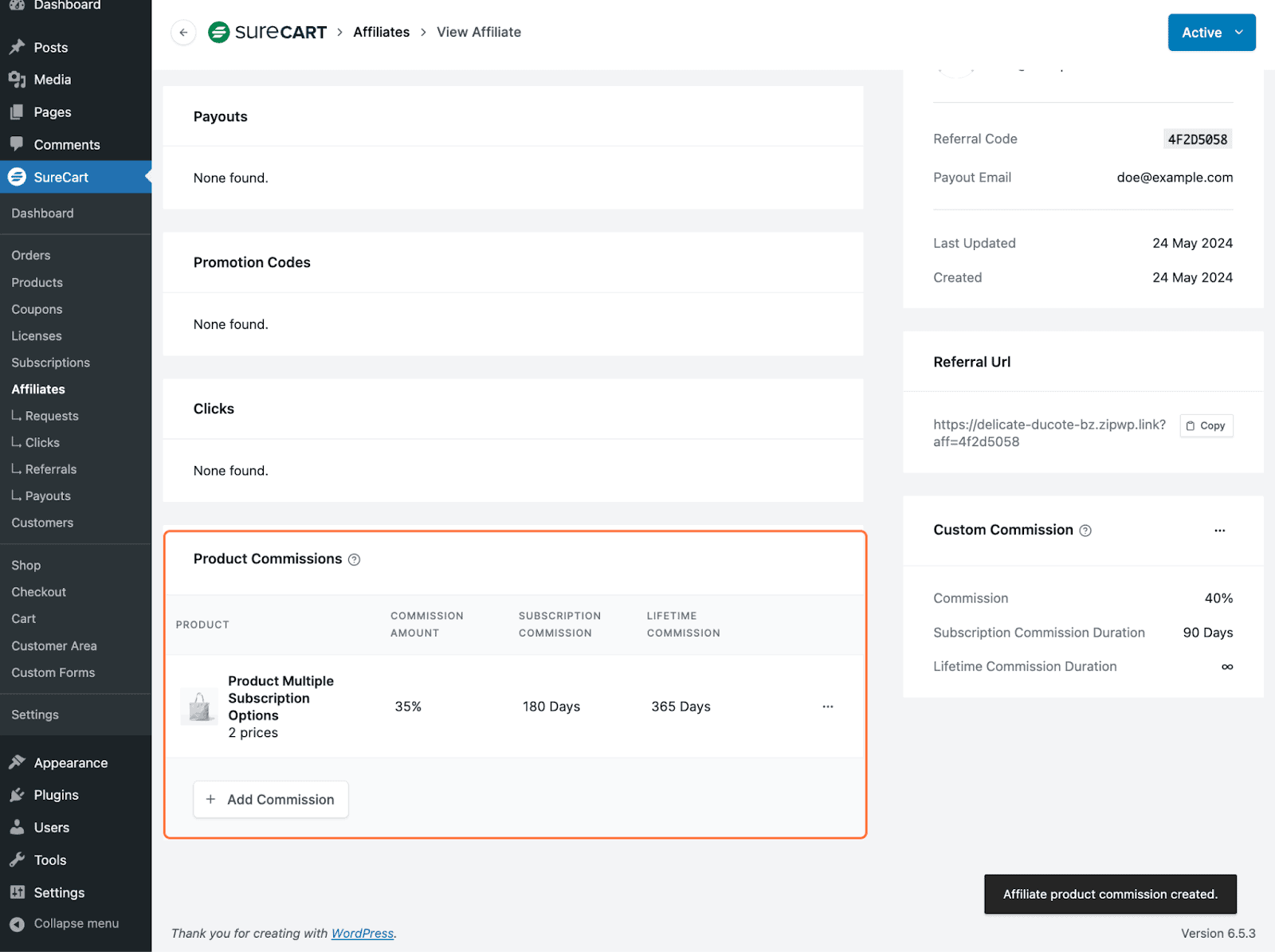Click the product thumbnail in Product Commissions
Image resolution: width=1275 pixels, height=952 pixels.
coord(198,706)
